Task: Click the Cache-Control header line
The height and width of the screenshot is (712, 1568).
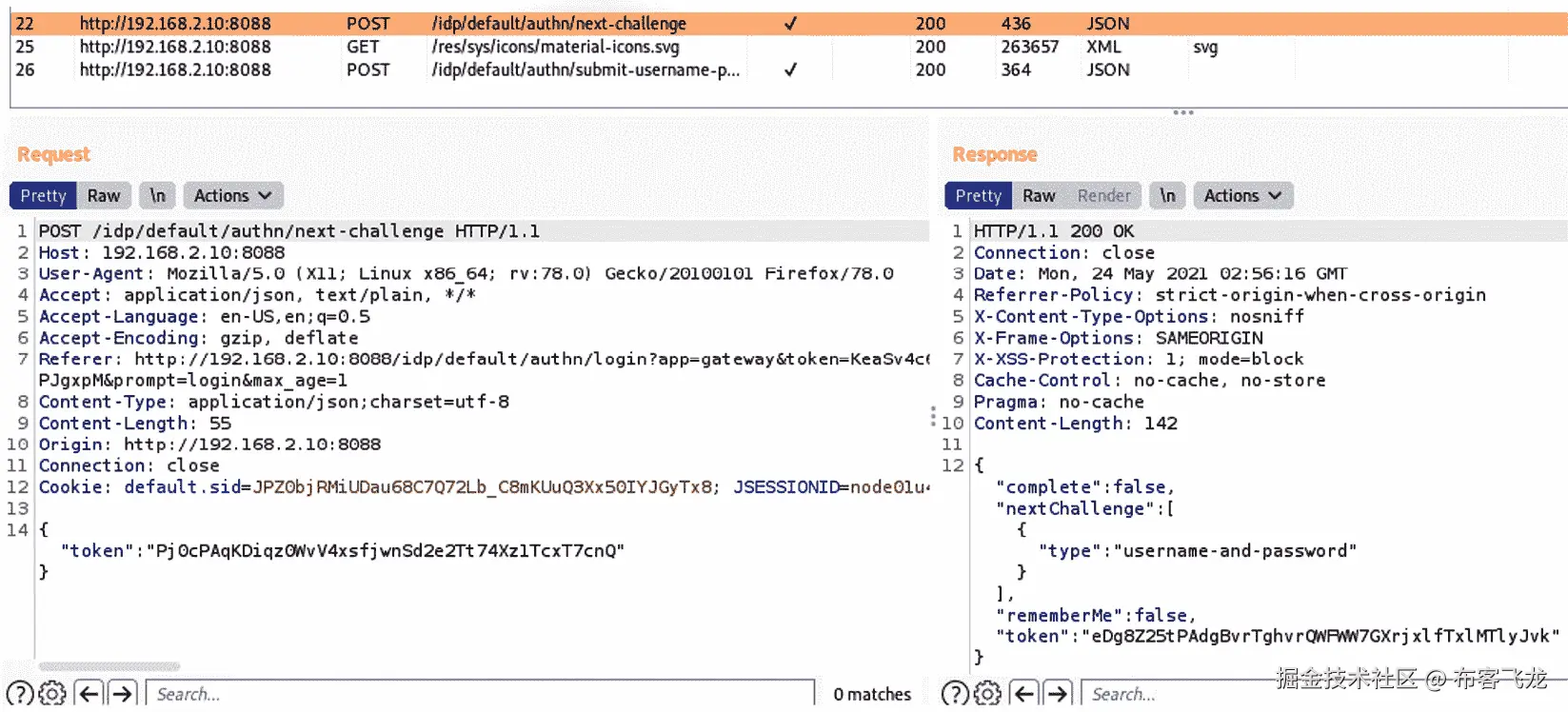Action: [x=1149, y=381]
